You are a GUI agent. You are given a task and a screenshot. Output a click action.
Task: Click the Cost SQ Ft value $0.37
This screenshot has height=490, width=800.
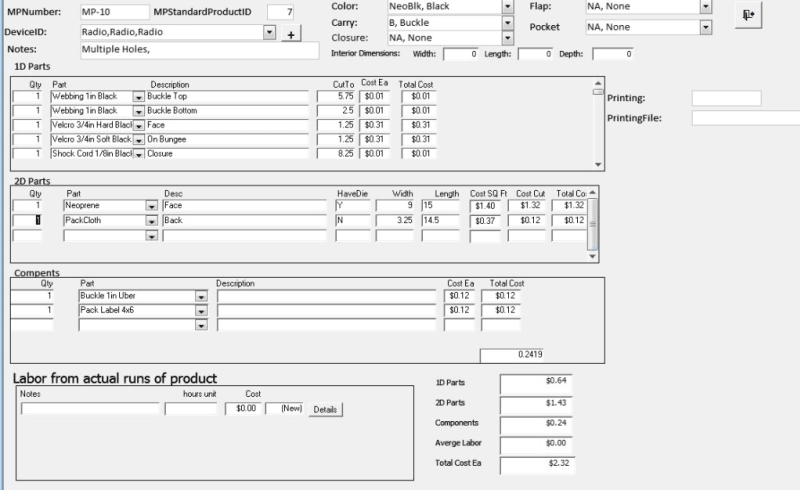(x=485, y=221)
